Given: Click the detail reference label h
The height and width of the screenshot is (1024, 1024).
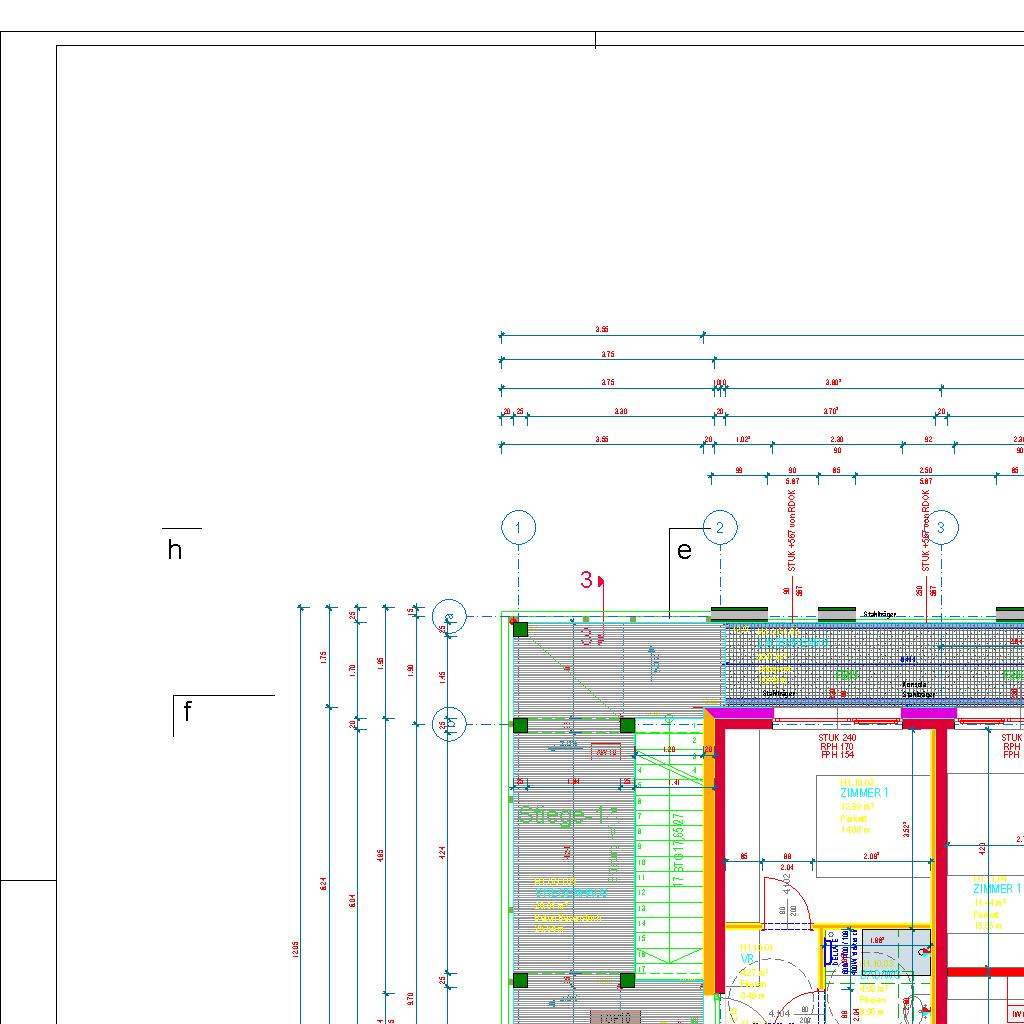Looking at the screenshot, I should pyautogui.click(x=175, y=549).
